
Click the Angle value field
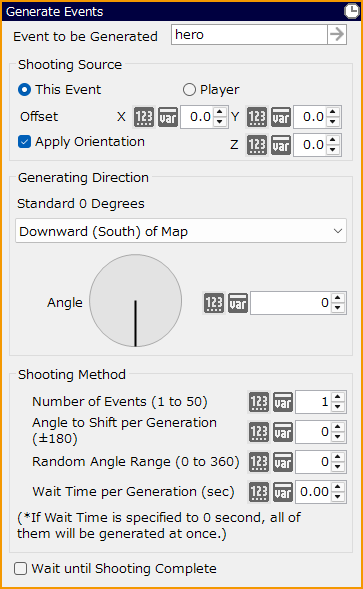coord(291,303)
